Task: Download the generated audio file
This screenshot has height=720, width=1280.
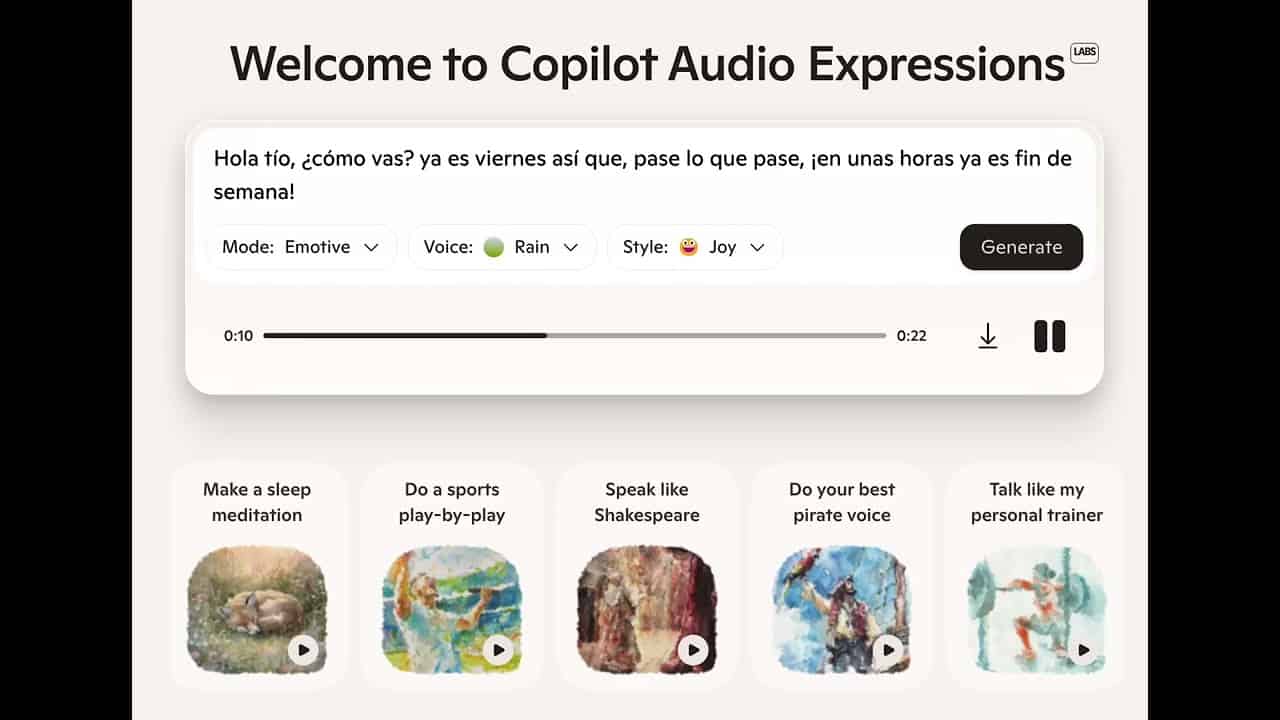Action: (988, 336)
